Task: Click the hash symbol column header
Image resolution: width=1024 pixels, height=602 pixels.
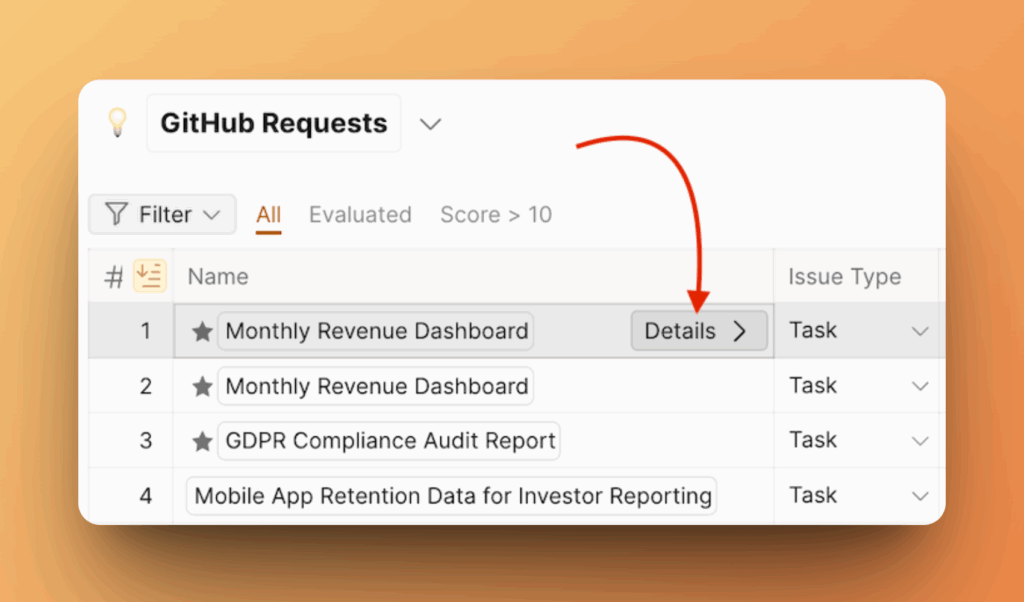Action: tap(114, 277)
